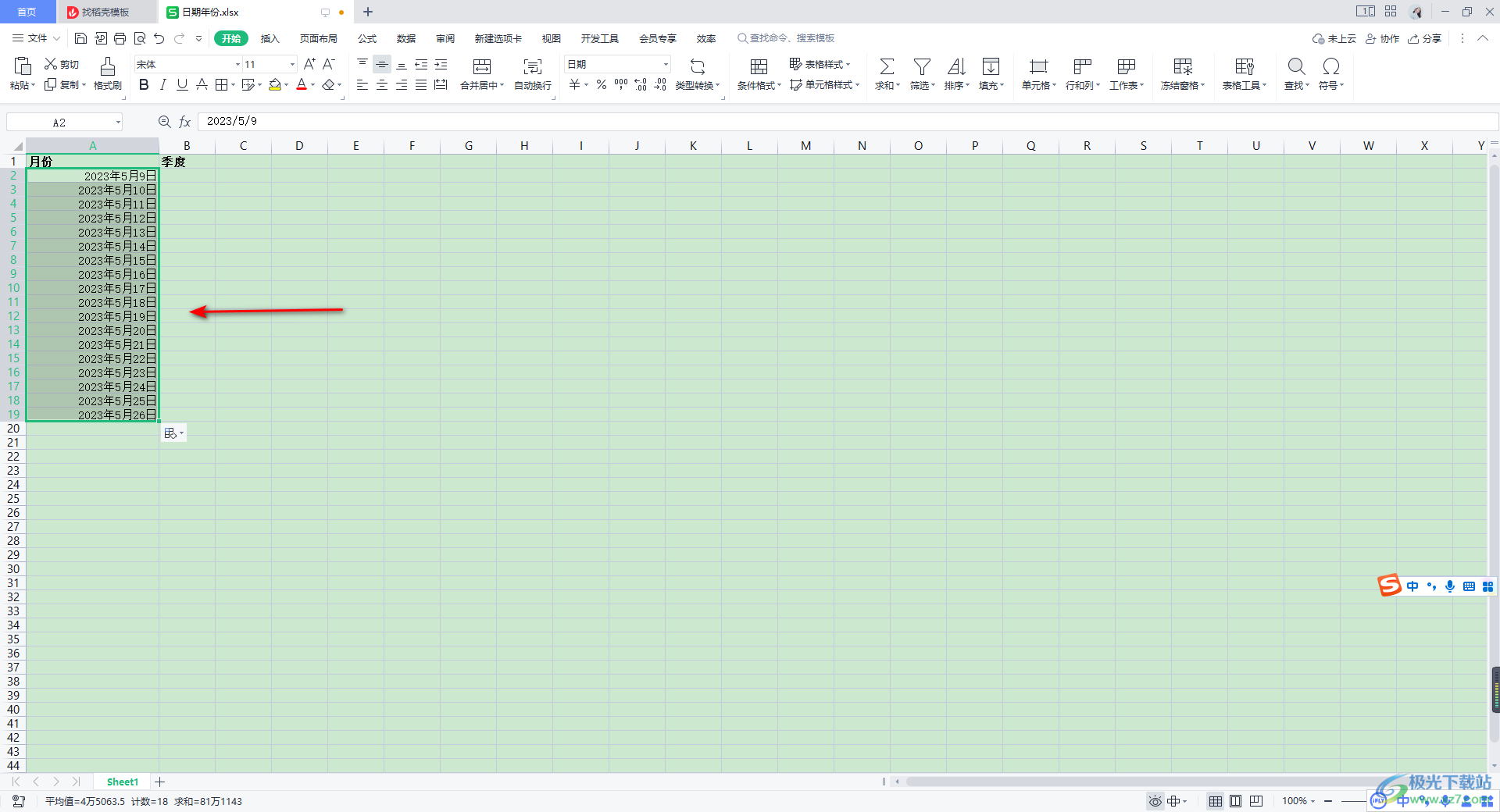The width and height of the screenshot is (1500, 812).
Task: Click the AutoSum (求和) sigma icon
Action: [887, 66]
